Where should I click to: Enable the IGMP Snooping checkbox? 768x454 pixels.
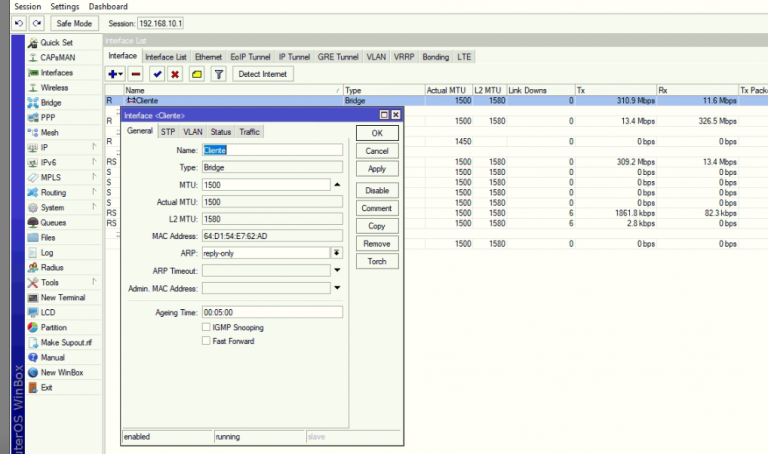[206, 327]
